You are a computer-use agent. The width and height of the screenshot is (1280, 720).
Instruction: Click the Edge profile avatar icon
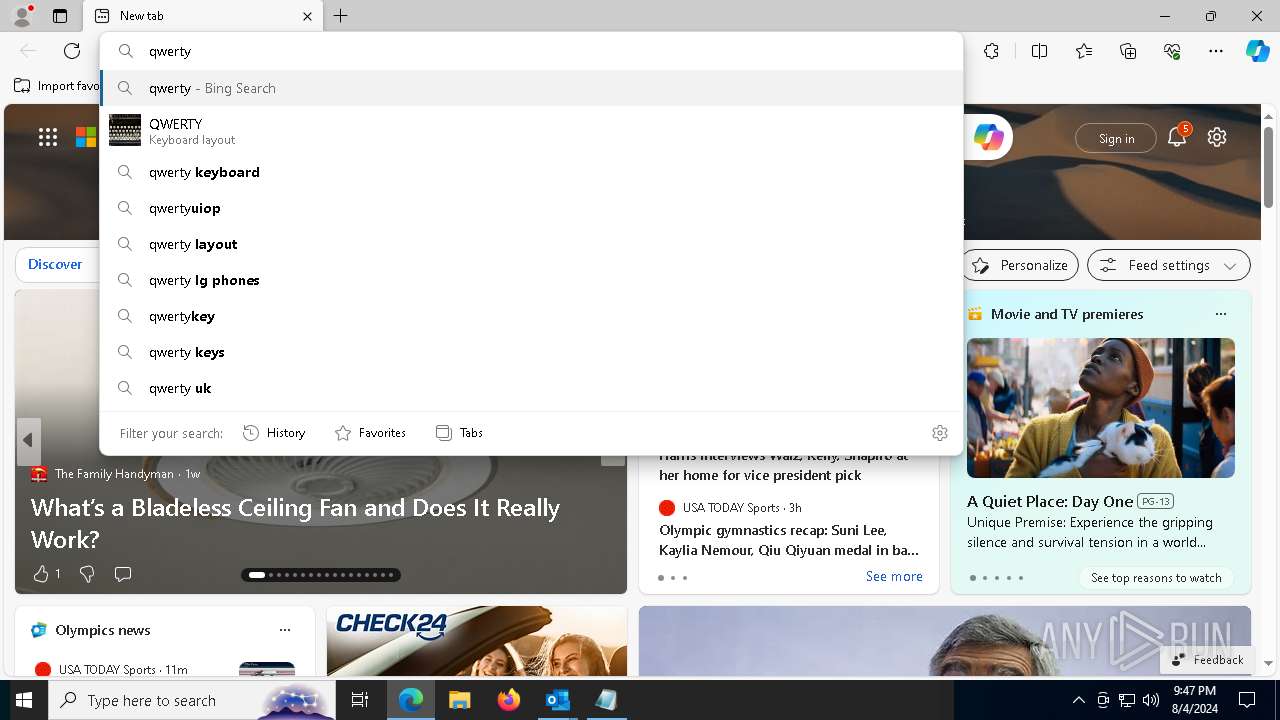coord(22,15)
